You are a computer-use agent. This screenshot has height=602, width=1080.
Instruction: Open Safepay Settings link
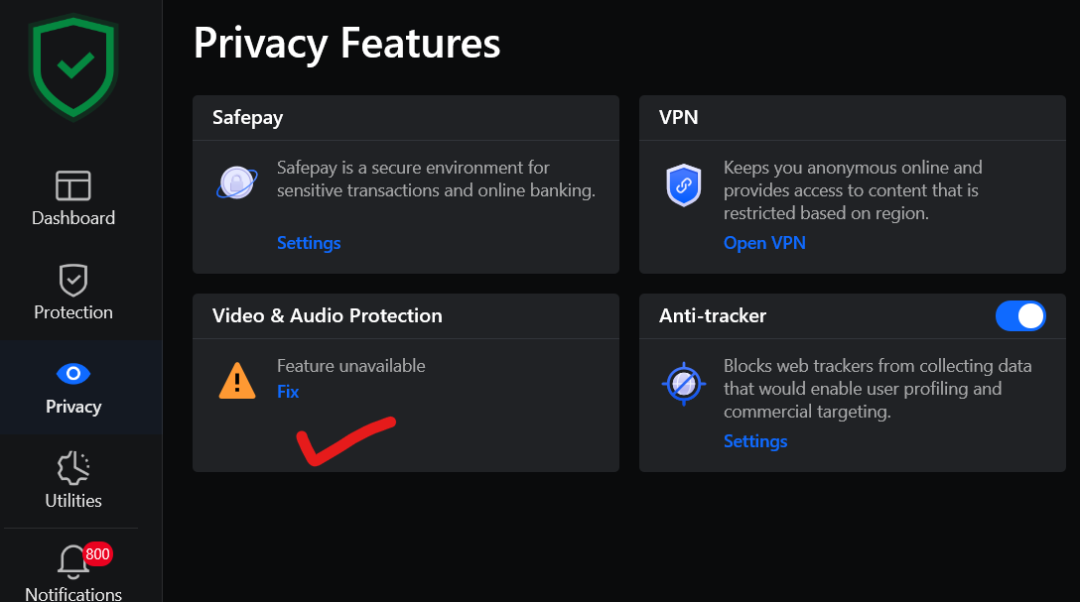point(308,243)
